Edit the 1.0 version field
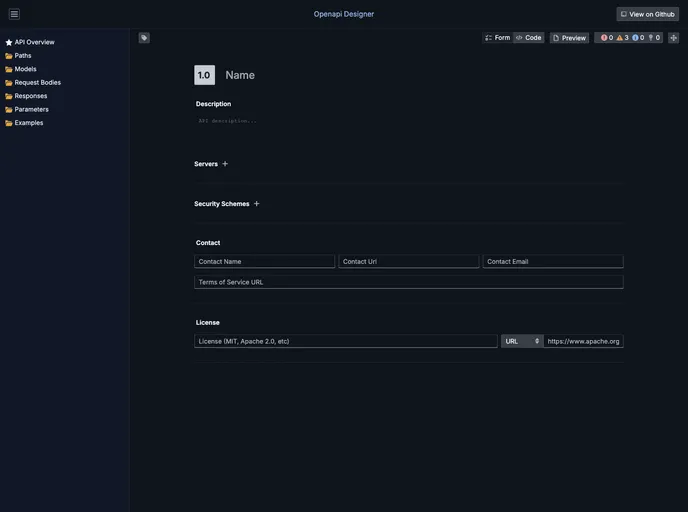This screenshot has height=512, width=688. coord(204,75)
